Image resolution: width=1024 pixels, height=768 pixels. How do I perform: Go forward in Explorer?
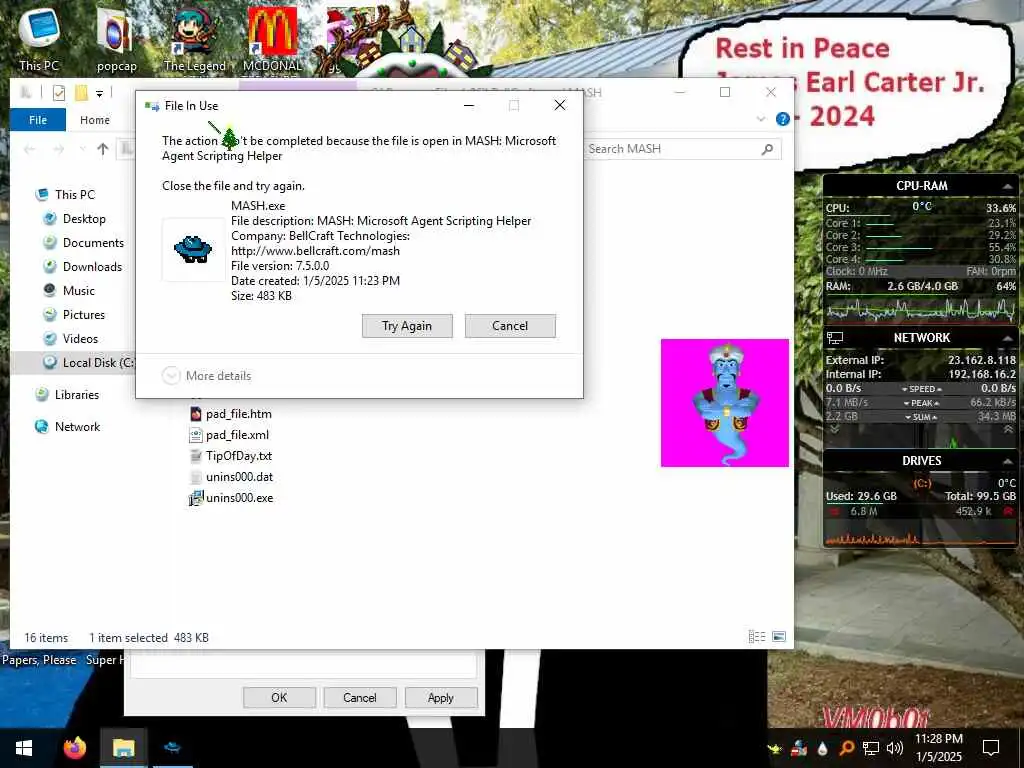[59, 149]
